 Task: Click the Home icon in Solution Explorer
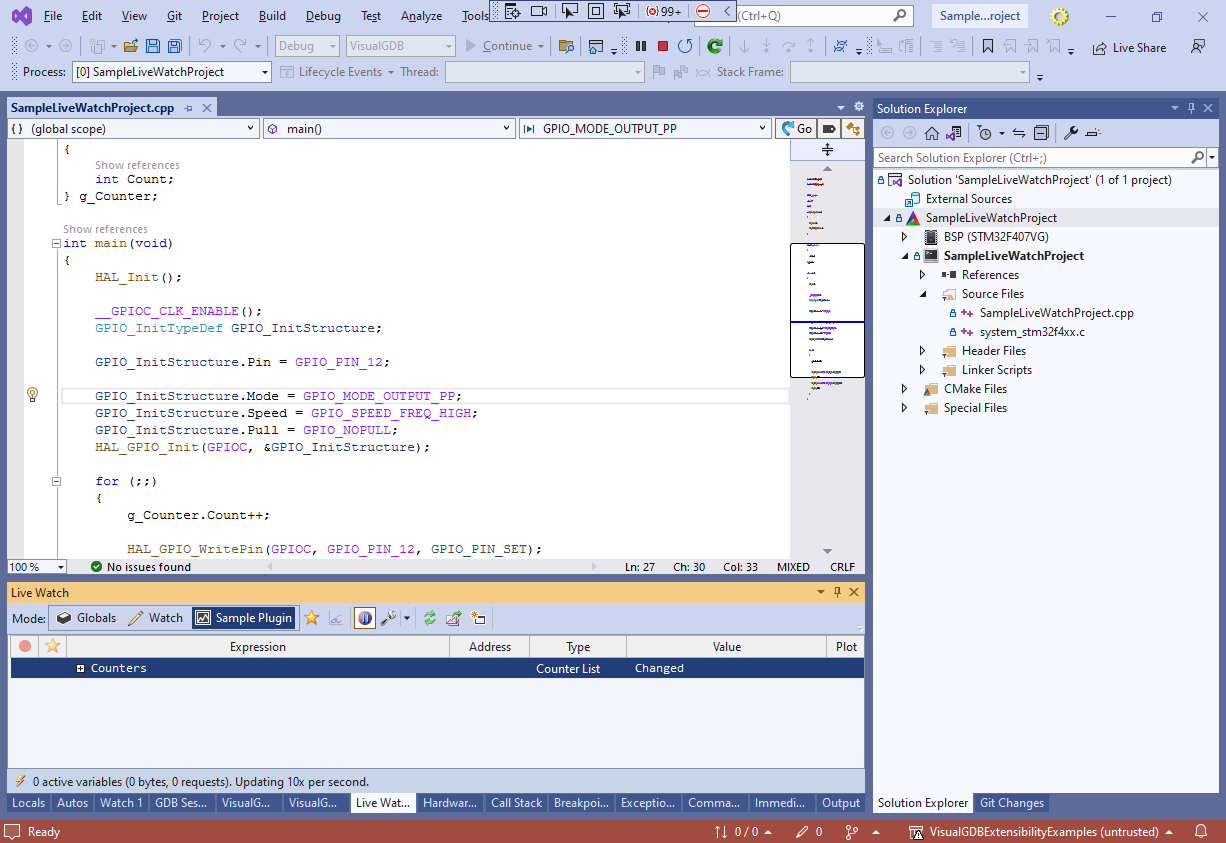931,133
